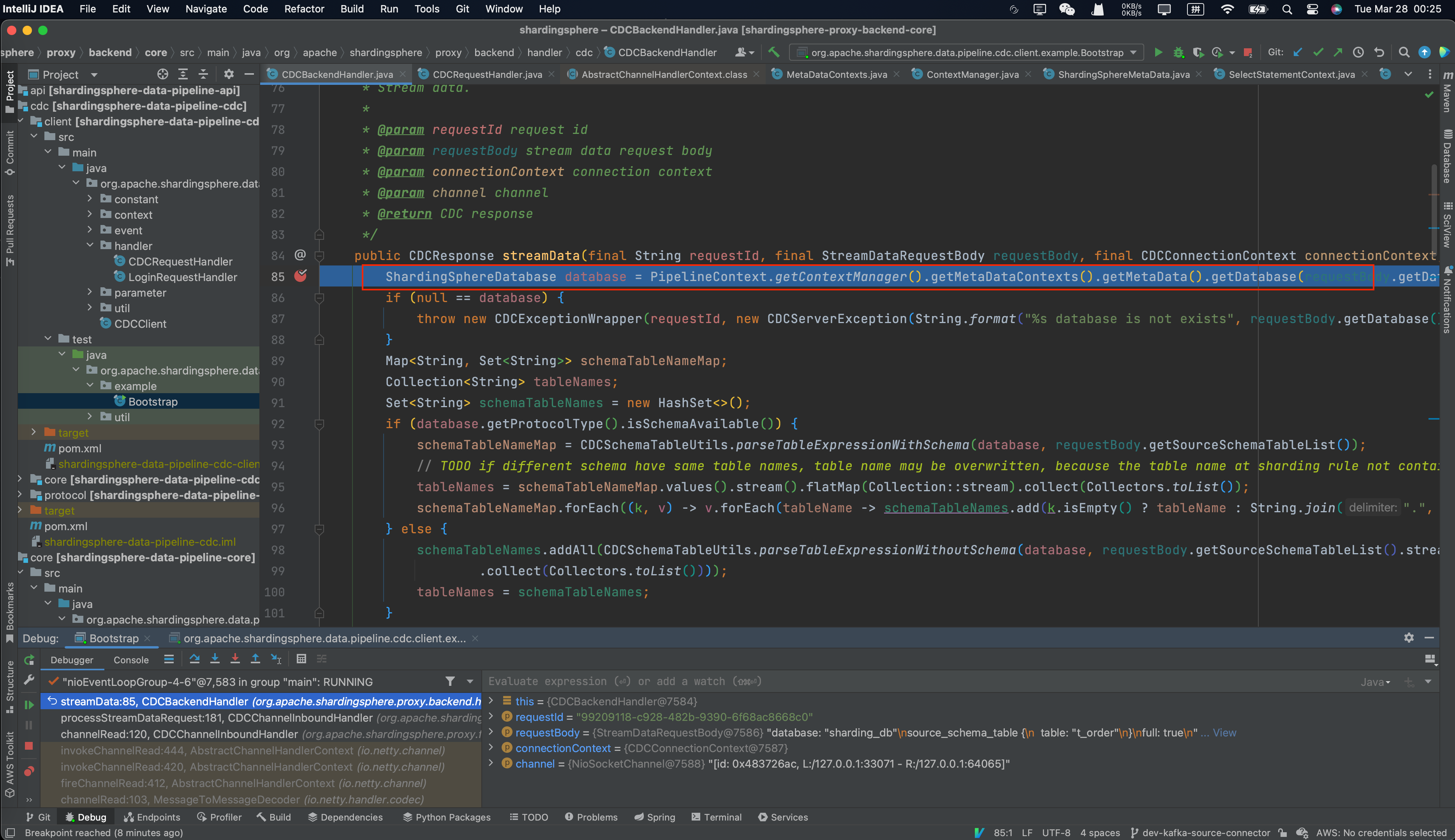Open the Evaluate Expression calculator icon
Viewport: 1455px width, 840px height.
tap(301, 658)
